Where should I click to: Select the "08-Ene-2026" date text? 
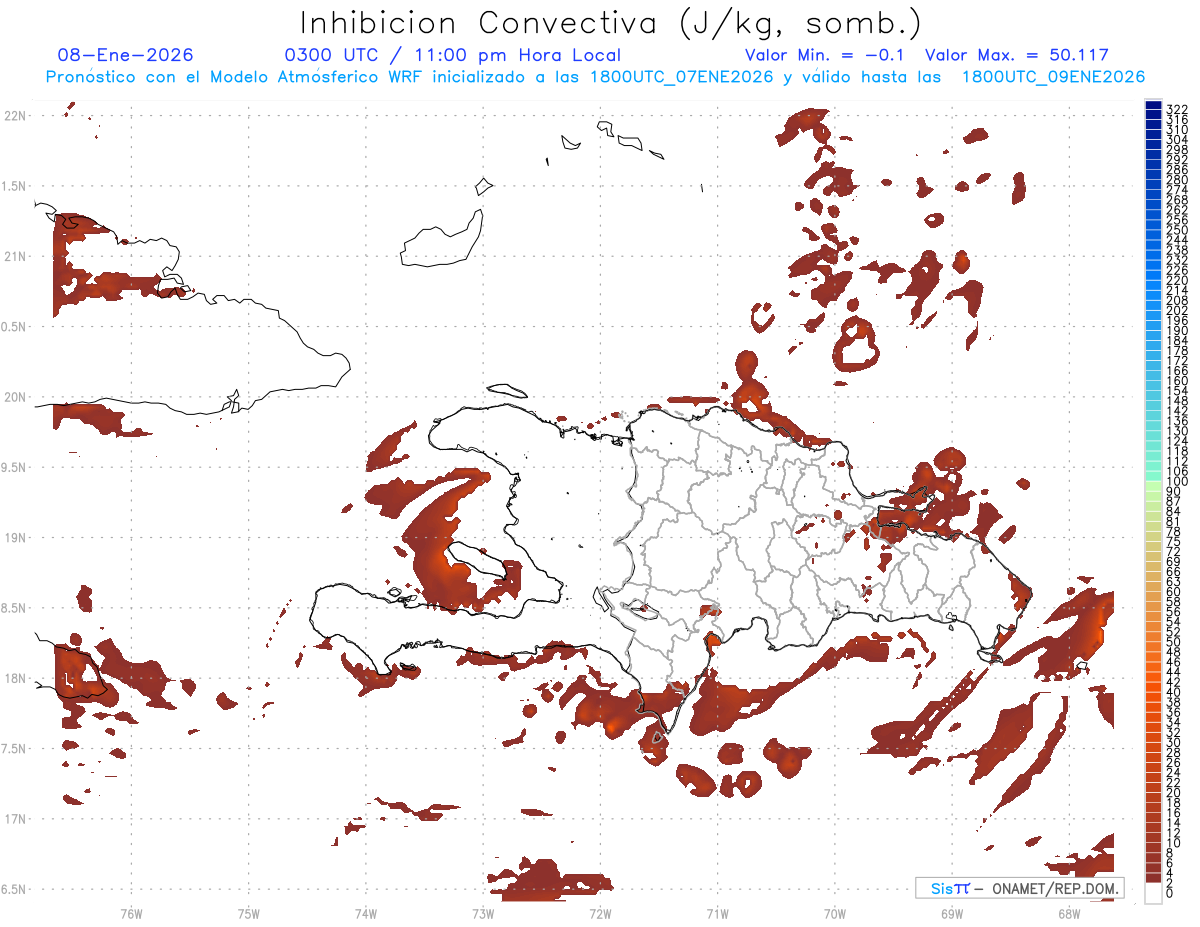click(126, 55)
